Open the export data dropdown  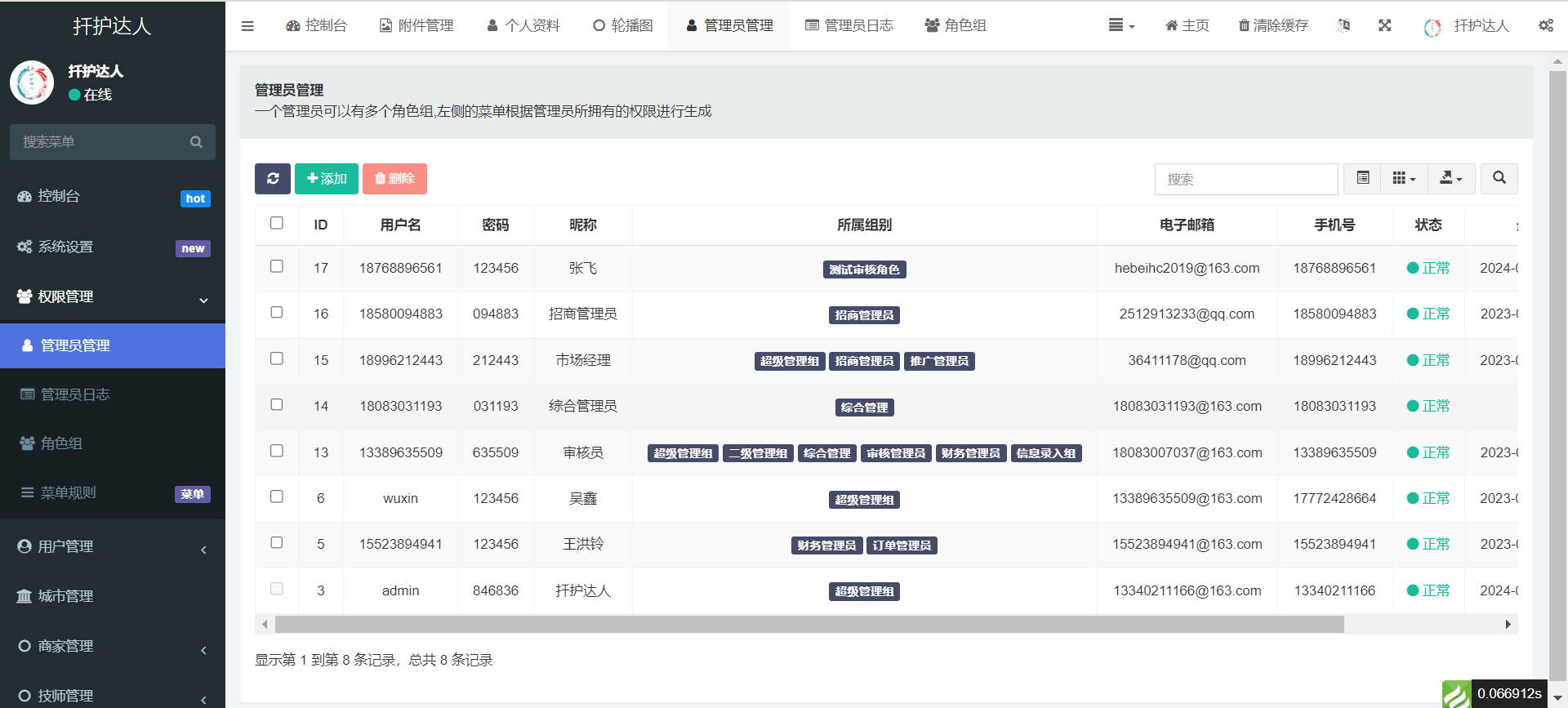[1450, 178]
